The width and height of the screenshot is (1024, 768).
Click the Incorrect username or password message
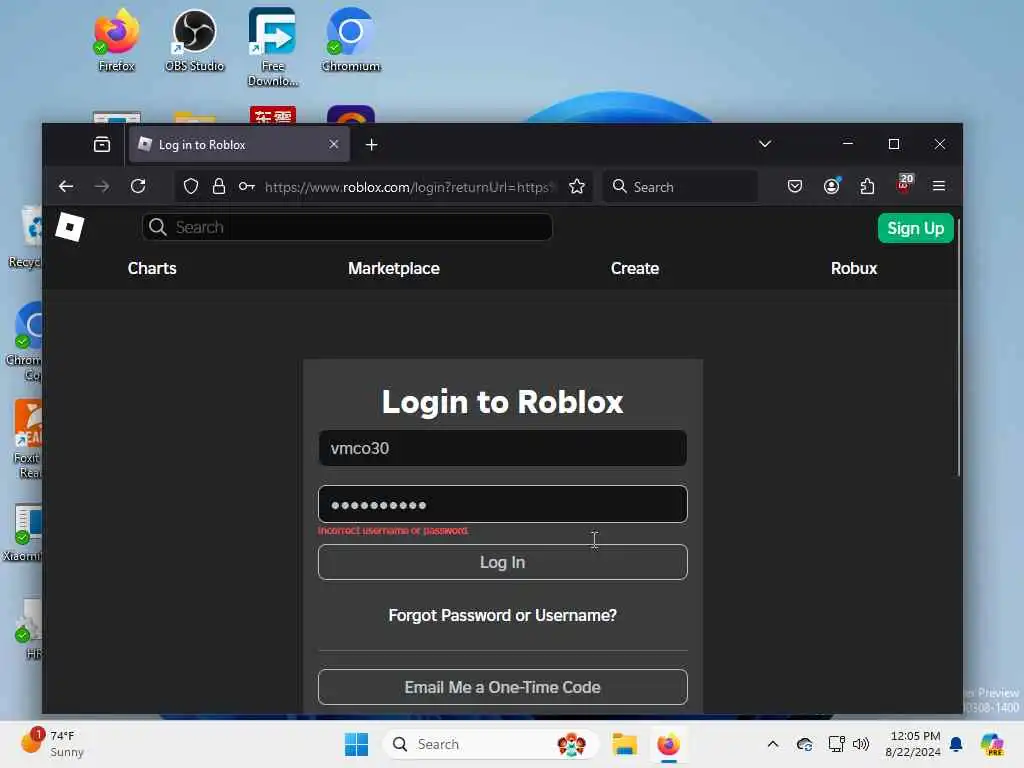pos(393,531)
